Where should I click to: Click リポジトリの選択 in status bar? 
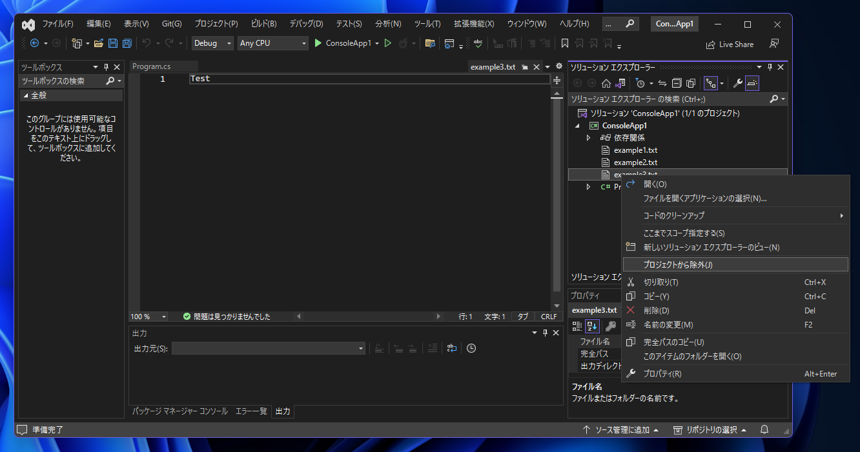tap(710, 430)
